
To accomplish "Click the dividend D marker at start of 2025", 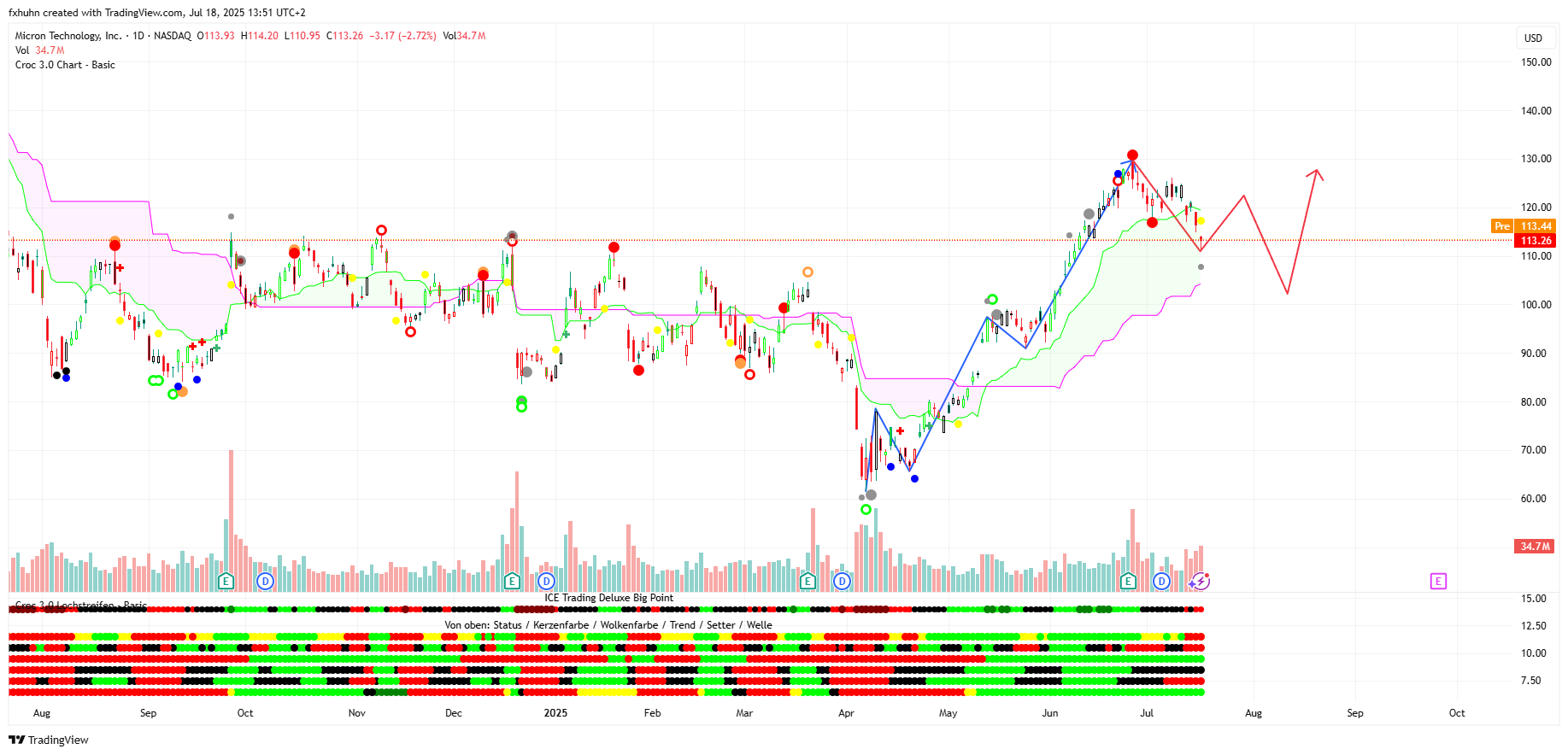I will 547,582.
